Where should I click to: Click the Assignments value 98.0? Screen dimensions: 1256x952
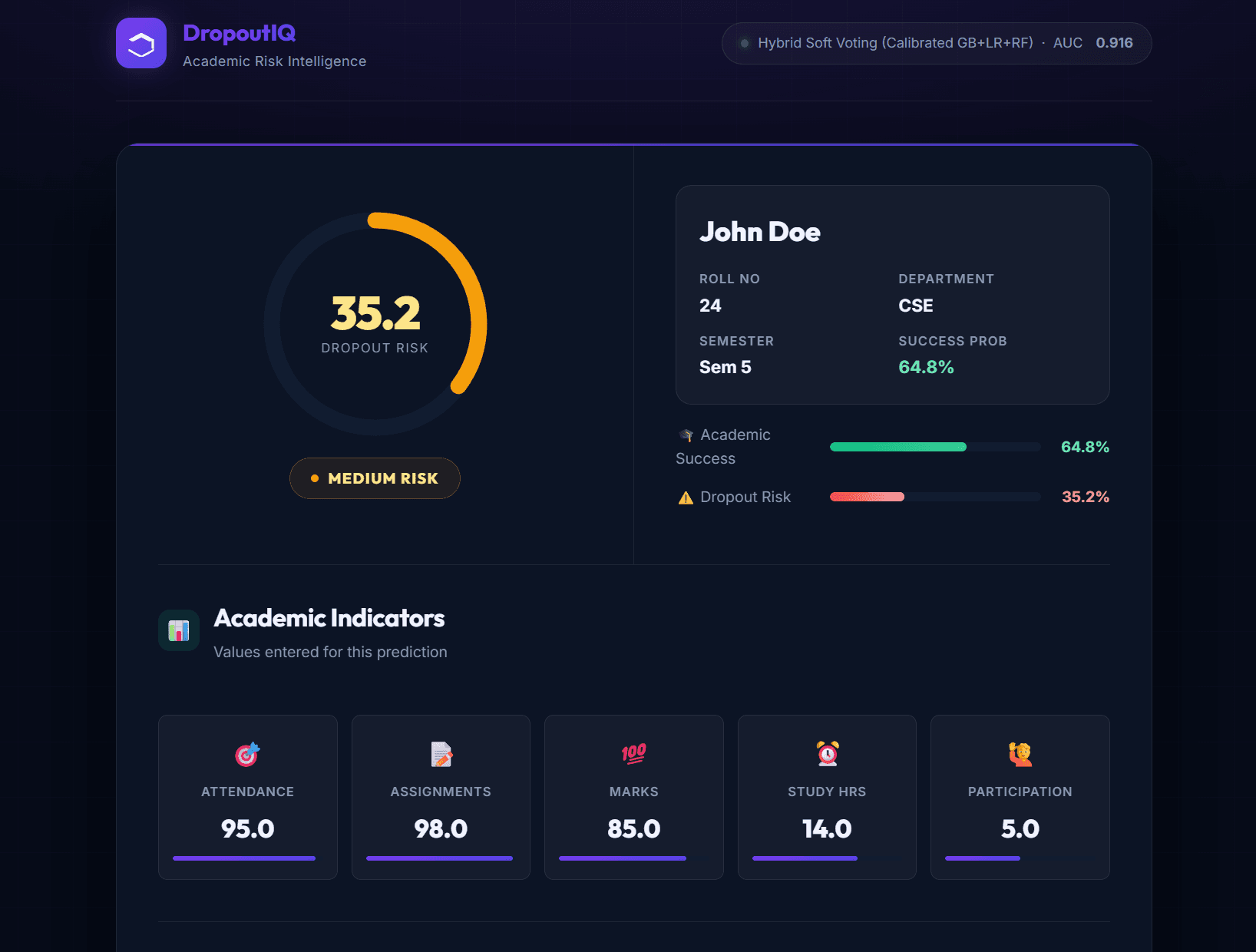tap(441, 829)
